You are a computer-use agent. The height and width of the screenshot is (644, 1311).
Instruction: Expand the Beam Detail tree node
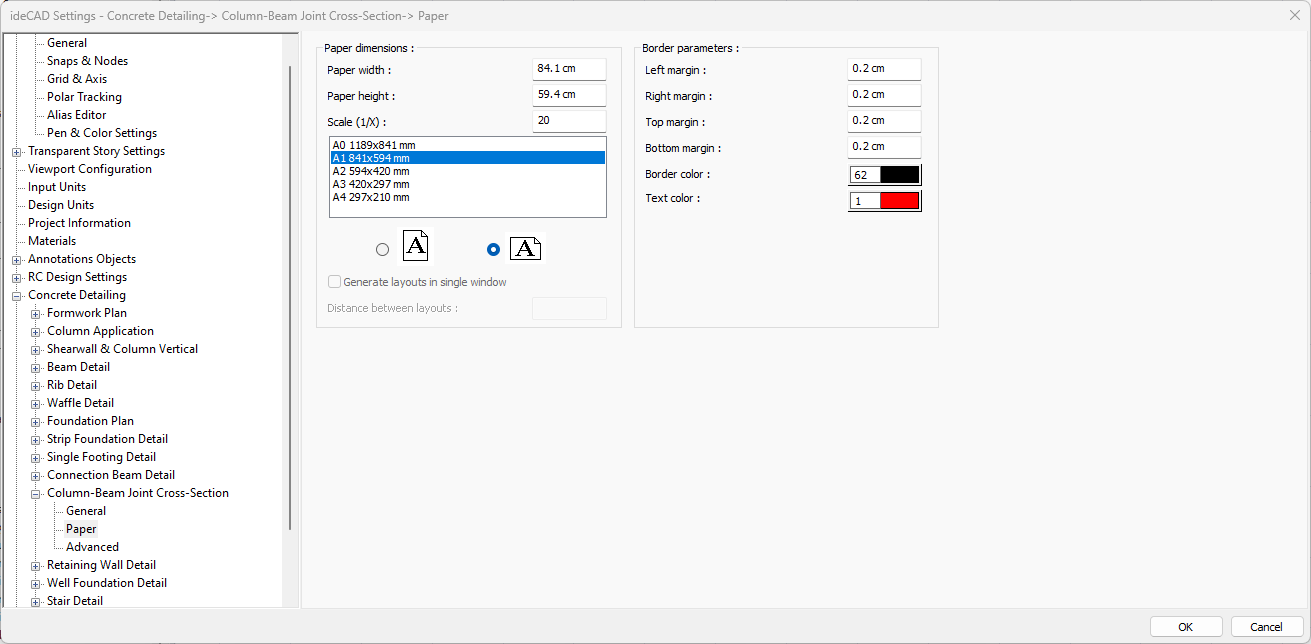36,367
